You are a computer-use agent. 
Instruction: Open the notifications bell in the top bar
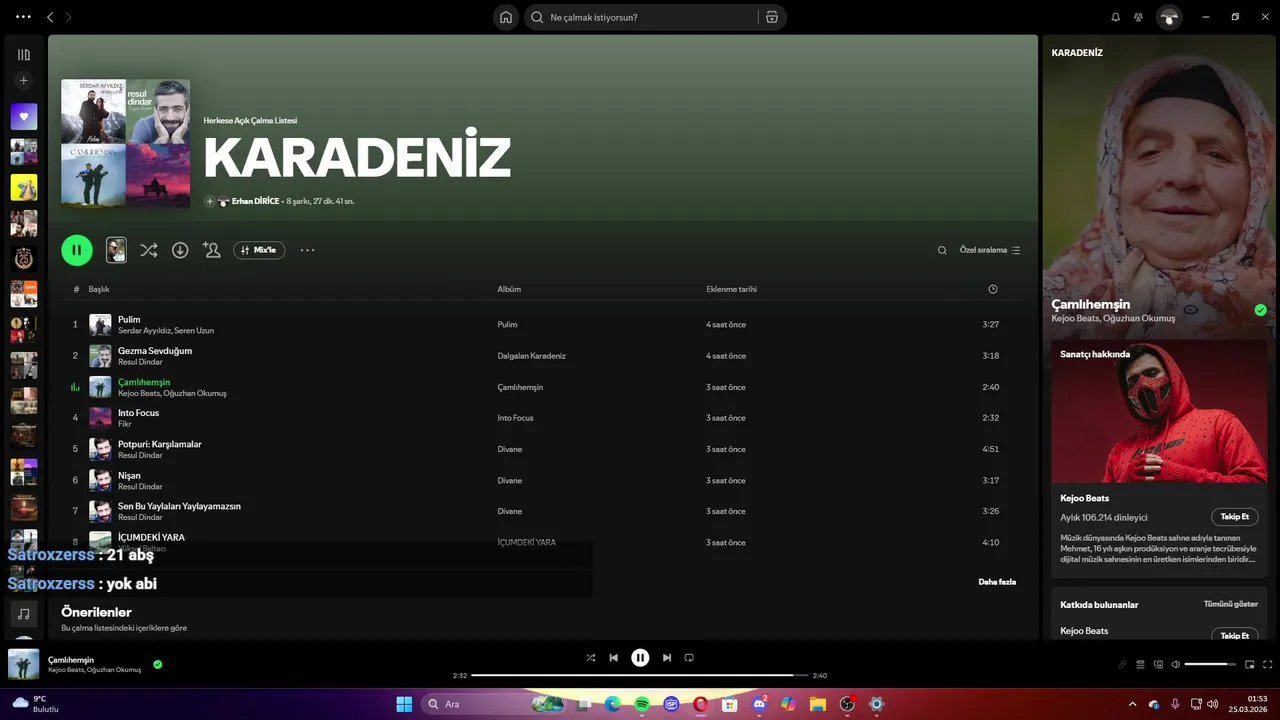point(1116,17)
